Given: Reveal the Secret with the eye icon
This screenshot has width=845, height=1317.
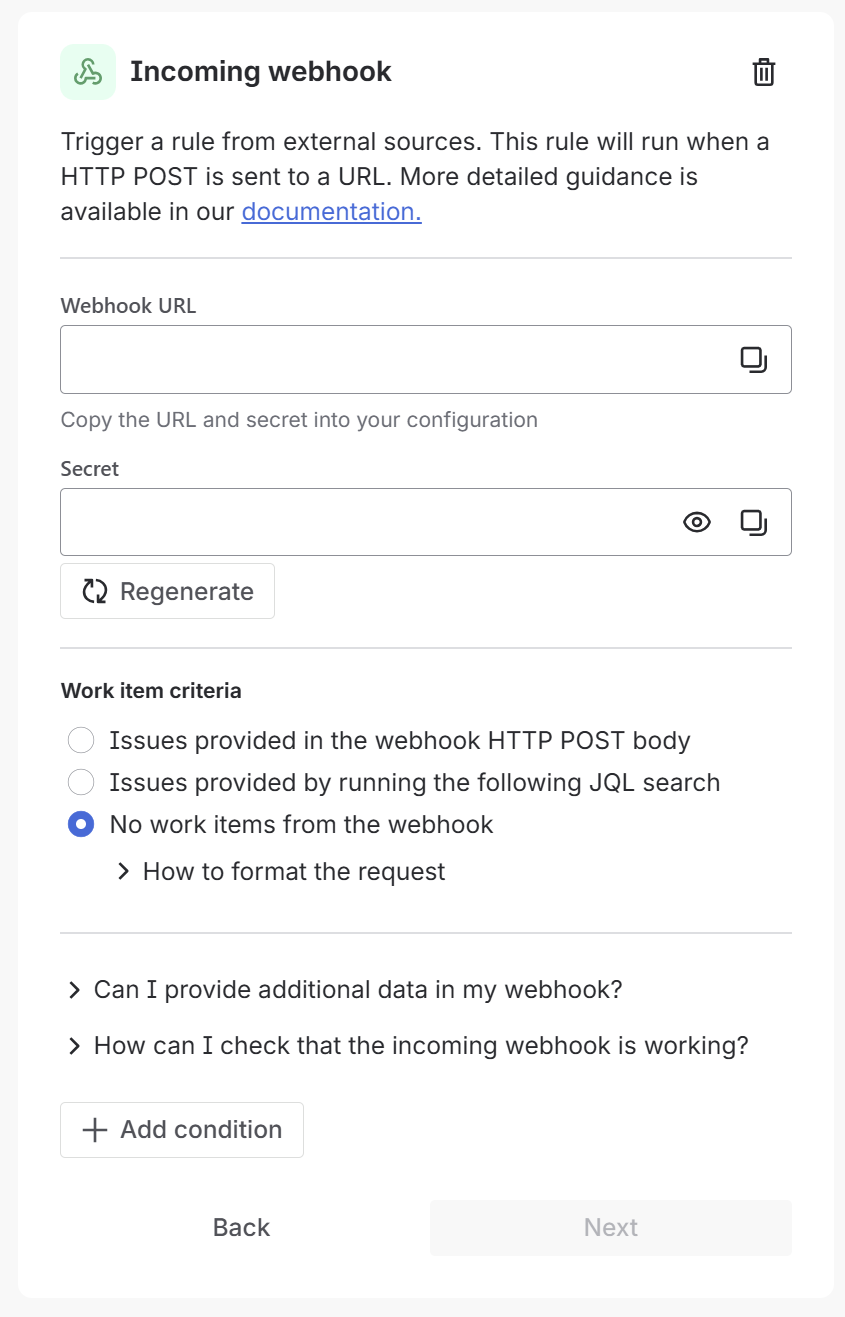Looking at the screenshot, I should 697,521.
